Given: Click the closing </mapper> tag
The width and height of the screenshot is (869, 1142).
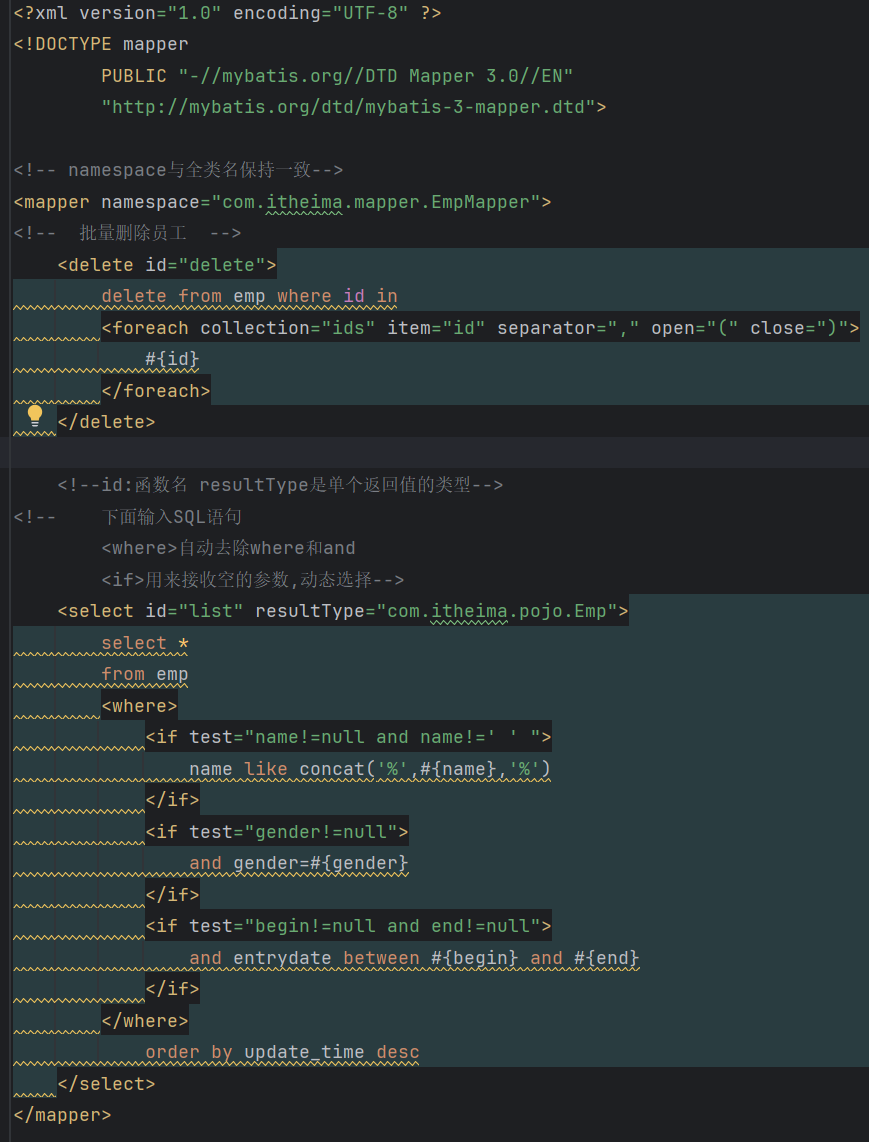Looking at the screenshot, I should click(63, 1115).
